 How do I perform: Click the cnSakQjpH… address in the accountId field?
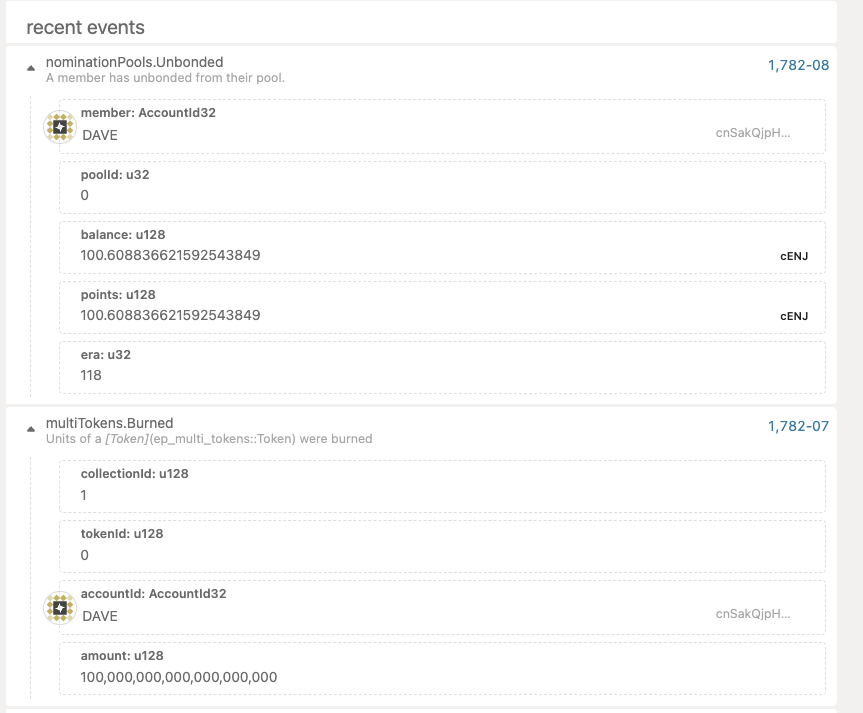tap(752, 614)
